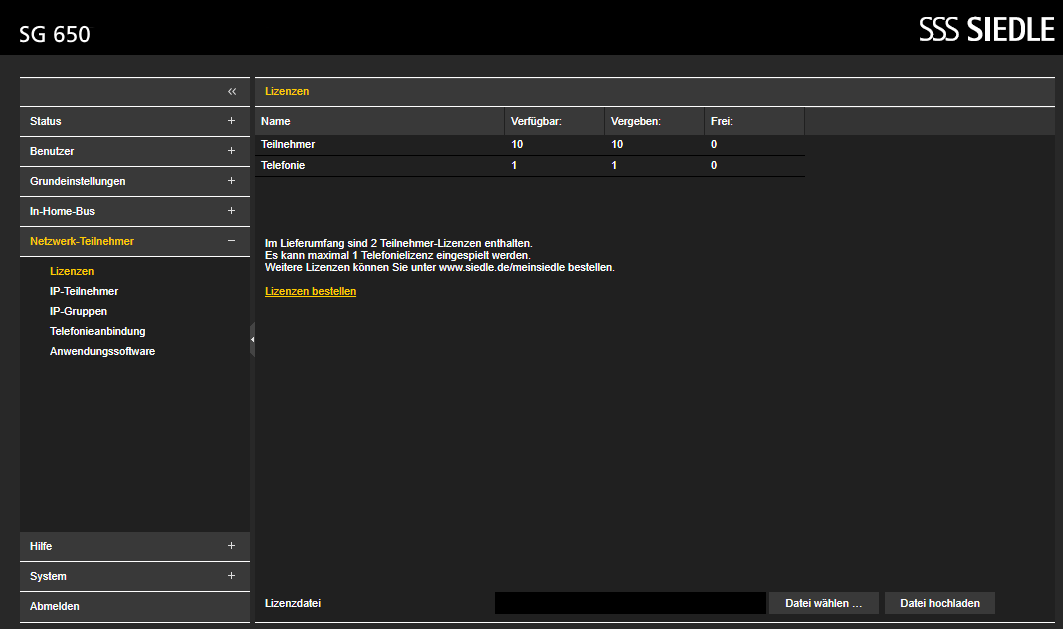This screenshot has height=629, width=1063.
Task: Click the small sidebar splitter arrow handle
Action: [x=252, y=340]
